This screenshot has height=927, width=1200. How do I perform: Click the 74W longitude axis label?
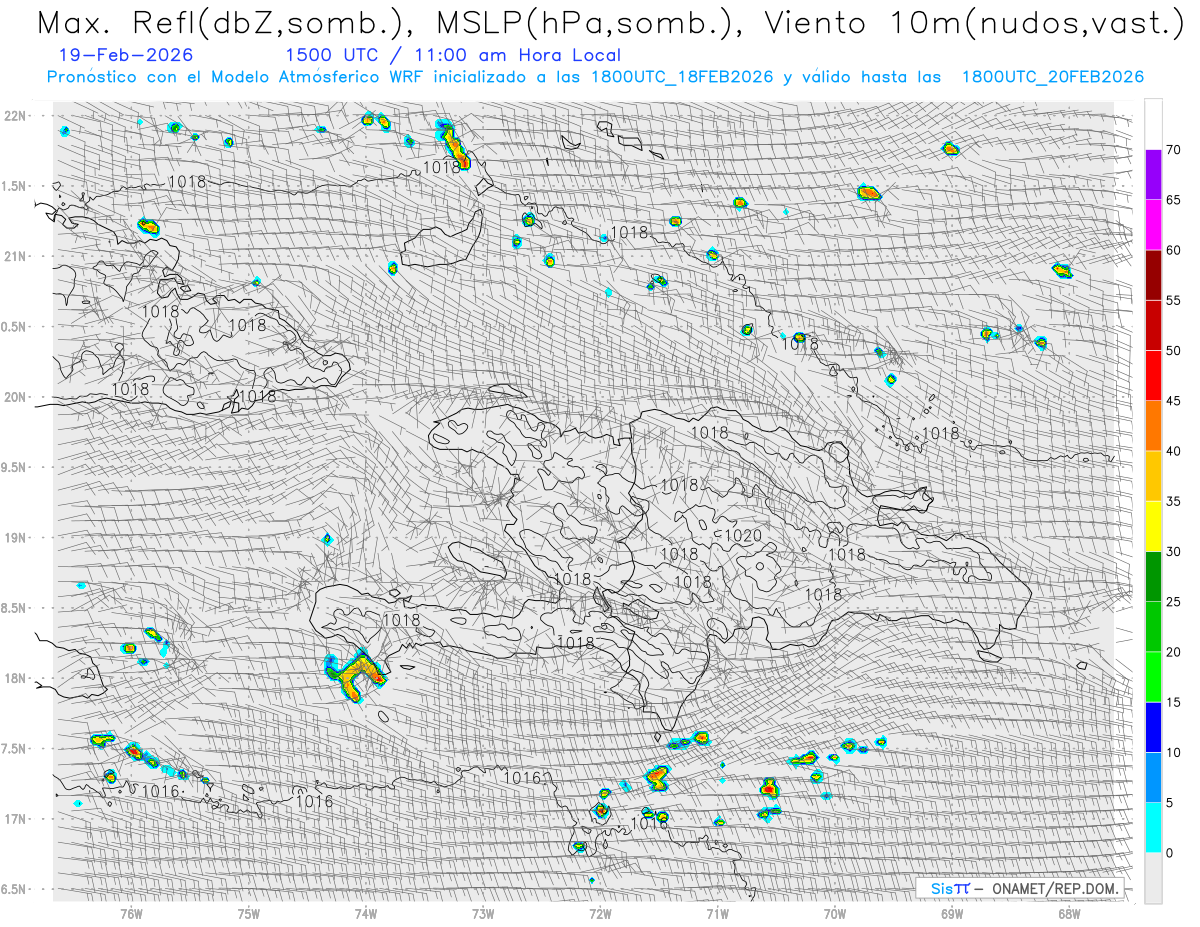click(366, 914)
